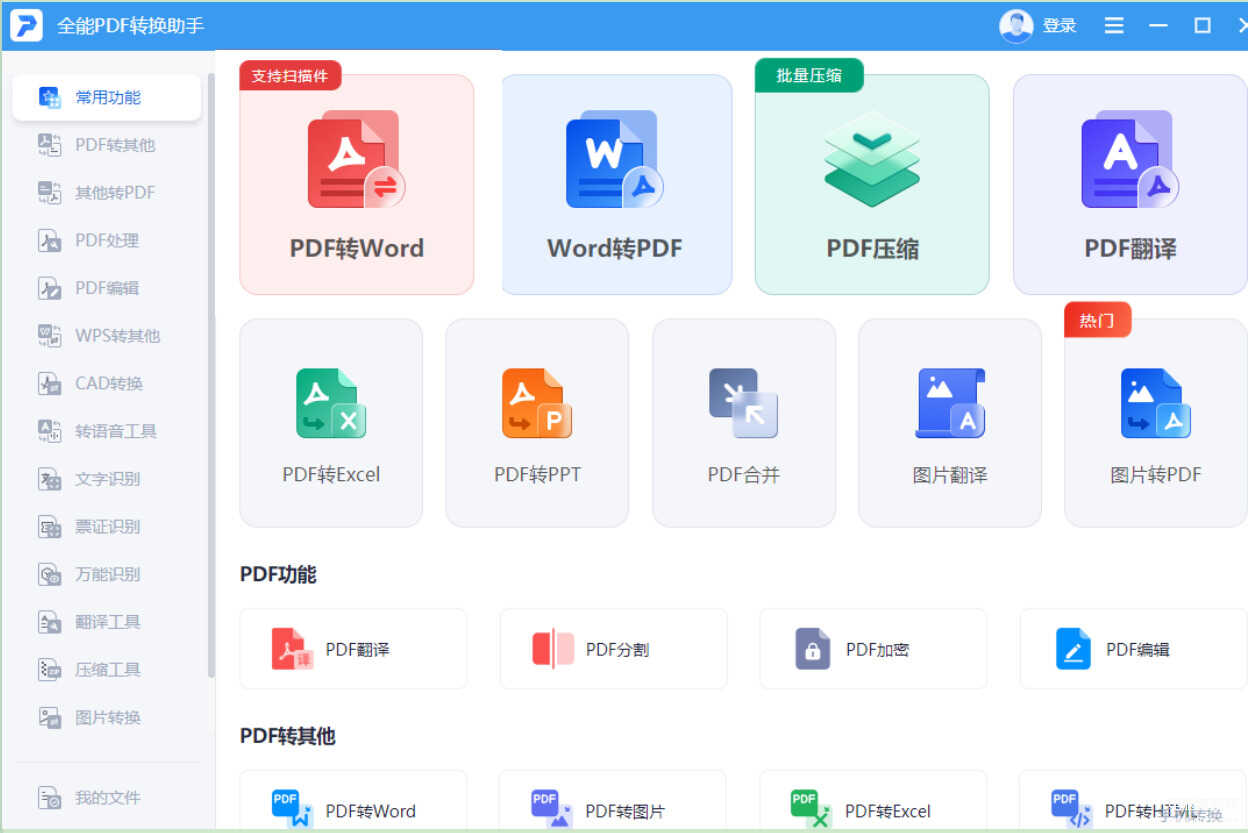
Task: Launch the PDF压缩 compression tool
Action: [872, 185]
